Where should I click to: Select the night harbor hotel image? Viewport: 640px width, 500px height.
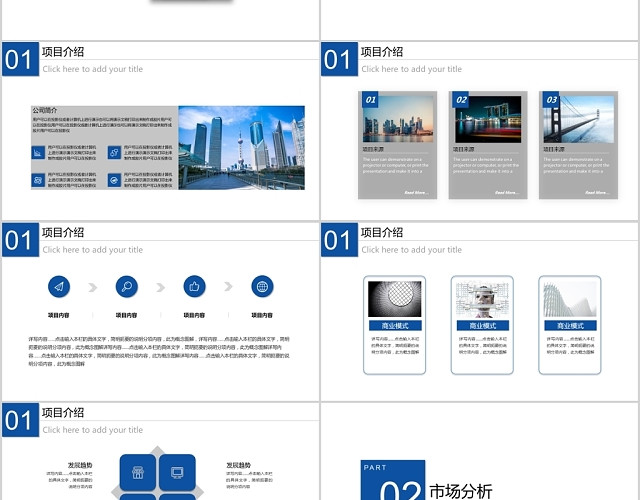point(488,119)
